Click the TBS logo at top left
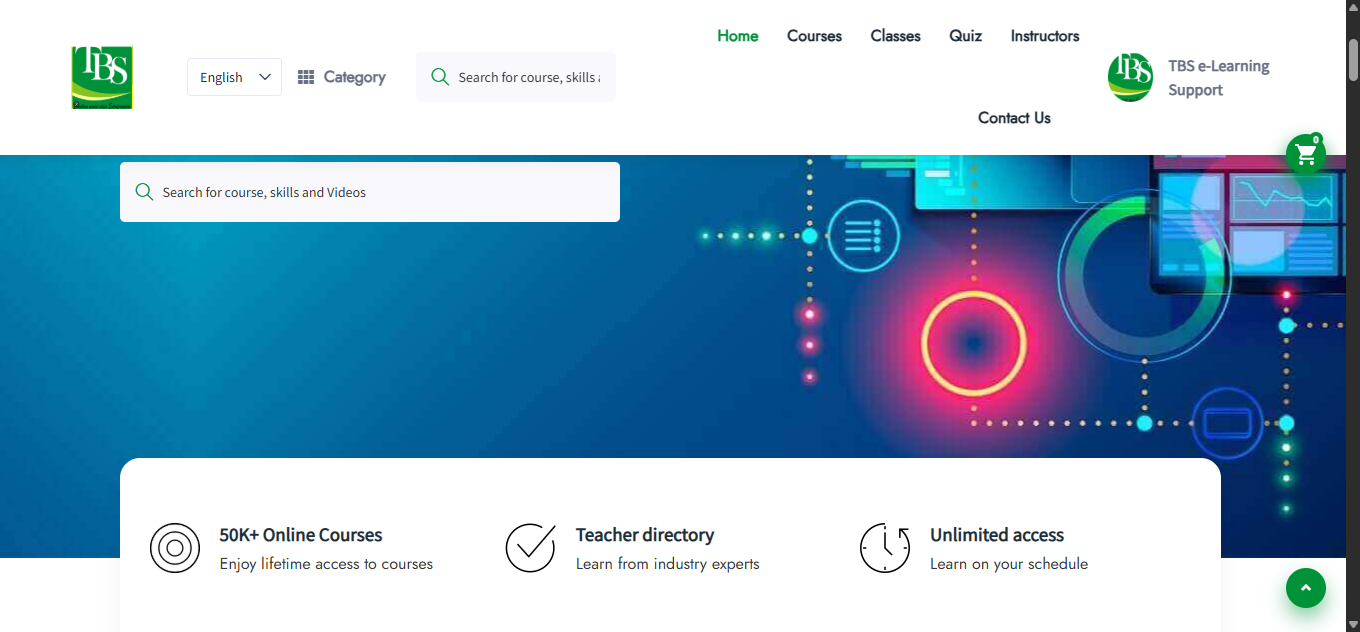This screenshot has width=1360, height=632. (x=101, y=77)
